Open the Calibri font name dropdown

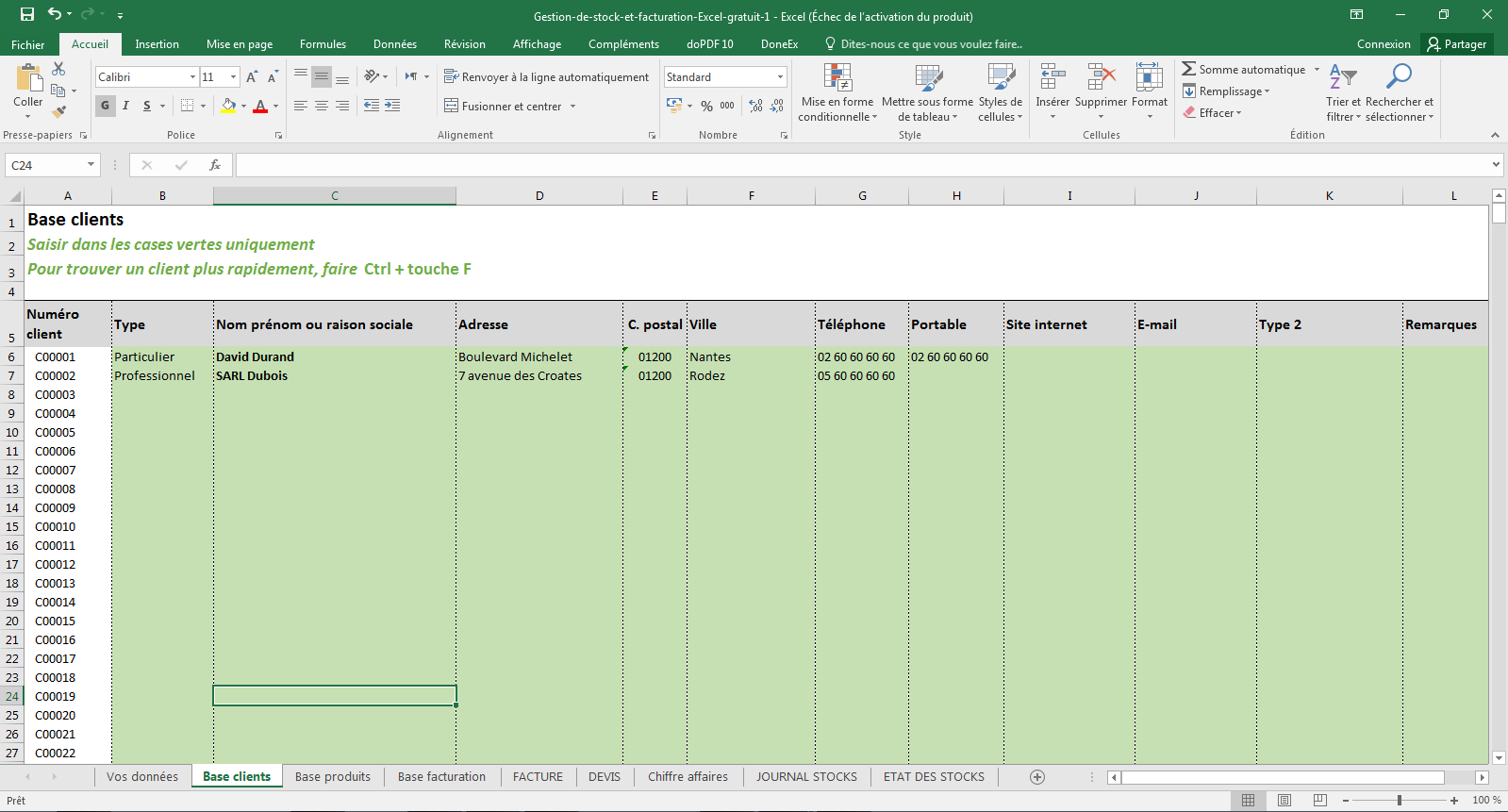[192, 77]
